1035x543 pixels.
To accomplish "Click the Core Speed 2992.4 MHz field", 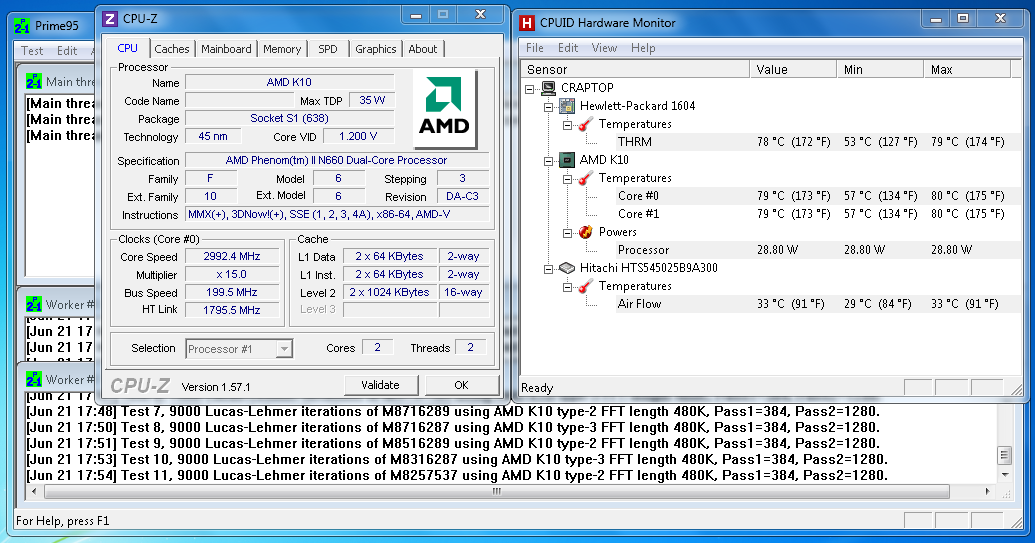I will 232,257.
